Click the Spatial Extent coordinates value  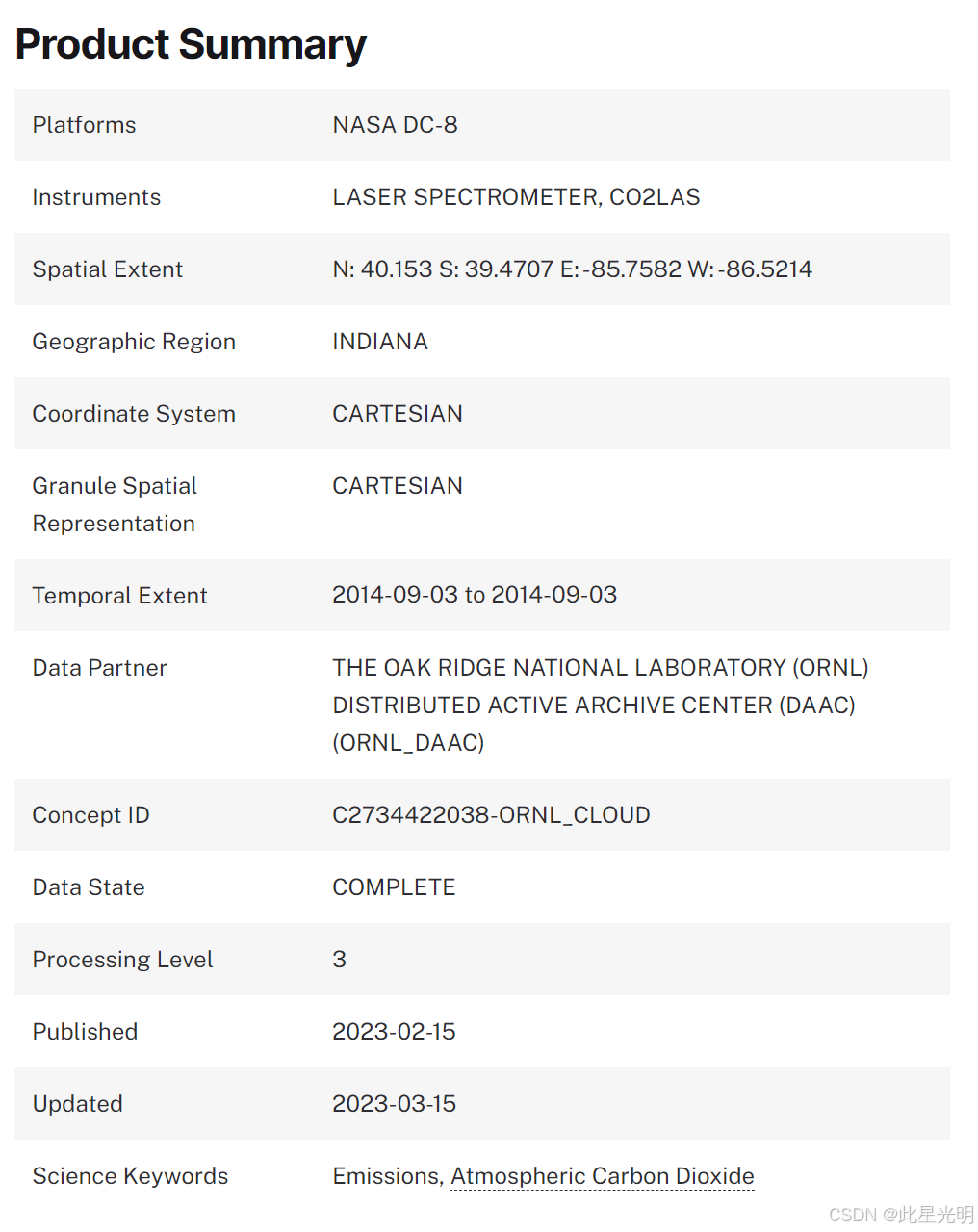tap(572, 269)
